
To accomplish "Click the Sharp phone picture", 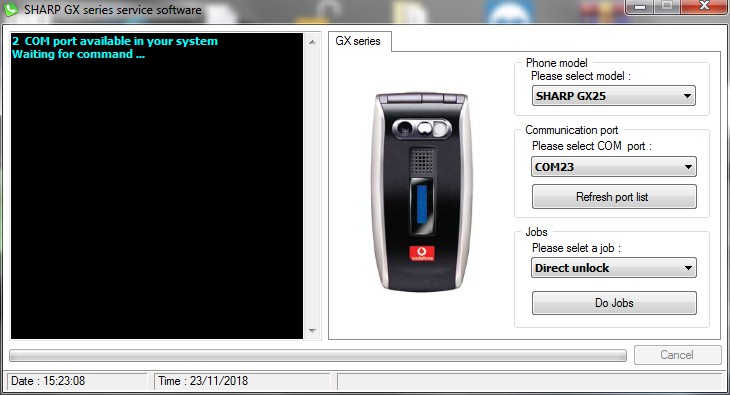I will point(422,192).
